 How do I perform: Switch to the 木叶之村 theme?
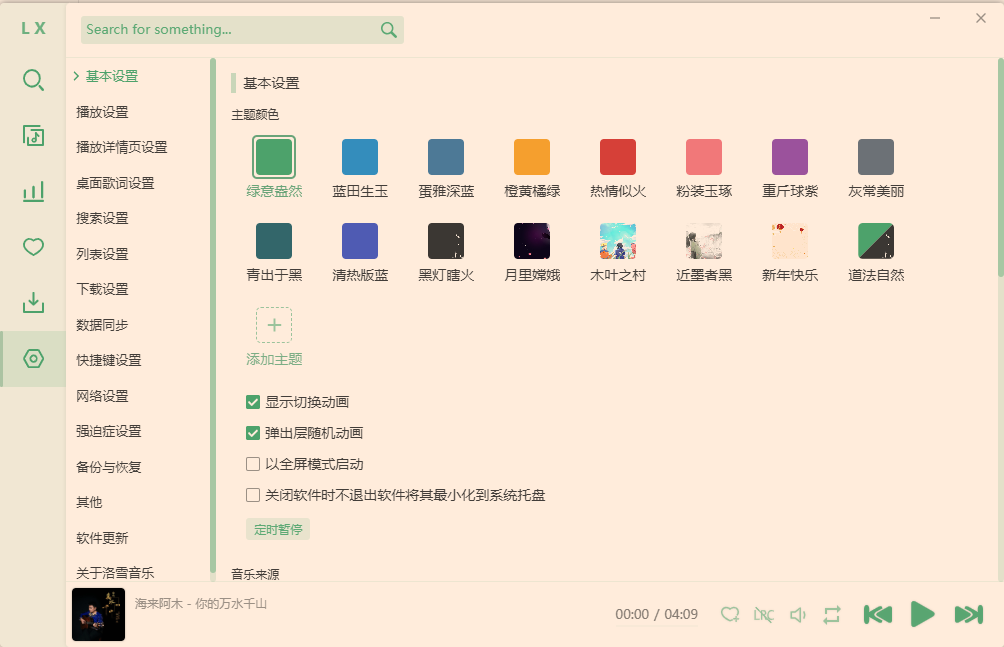click(x=618, y=241)
